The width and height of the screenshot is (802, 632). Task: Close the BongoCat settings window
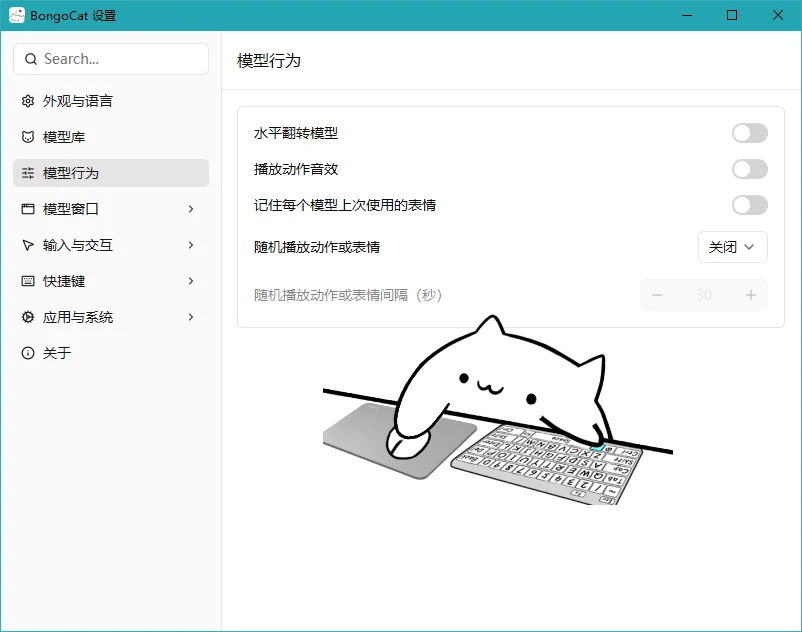click(x=777, y=15)
